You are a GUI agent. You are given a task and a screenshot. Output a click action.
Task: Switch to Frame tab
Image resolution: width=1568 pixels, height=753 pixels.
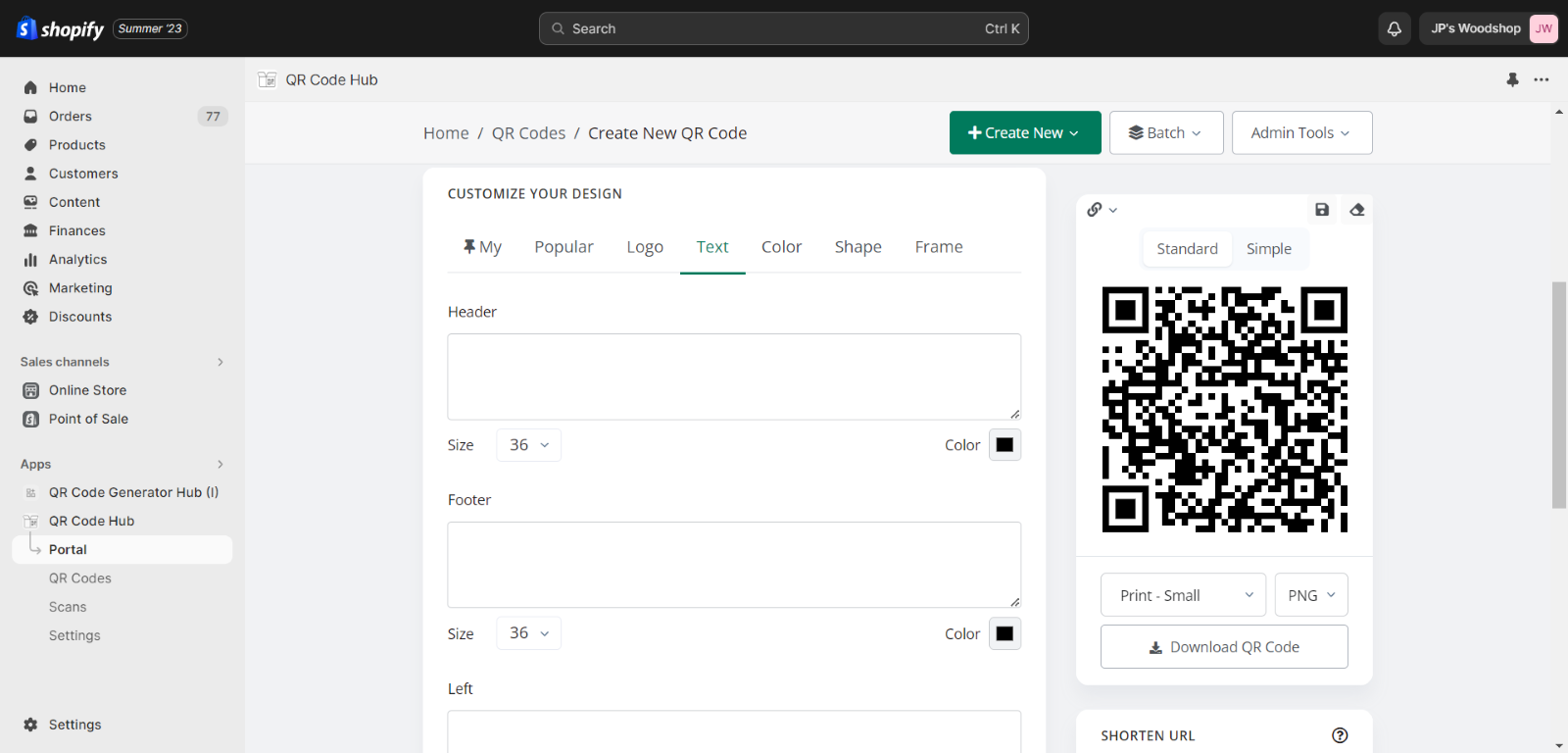point(939,247)
